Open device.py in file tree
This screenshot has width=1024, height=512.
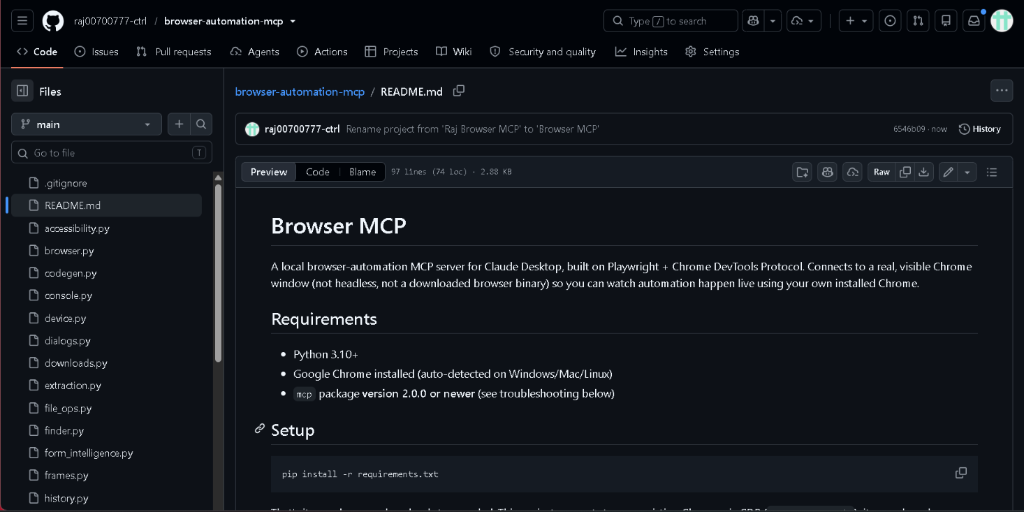coord(106,319)
